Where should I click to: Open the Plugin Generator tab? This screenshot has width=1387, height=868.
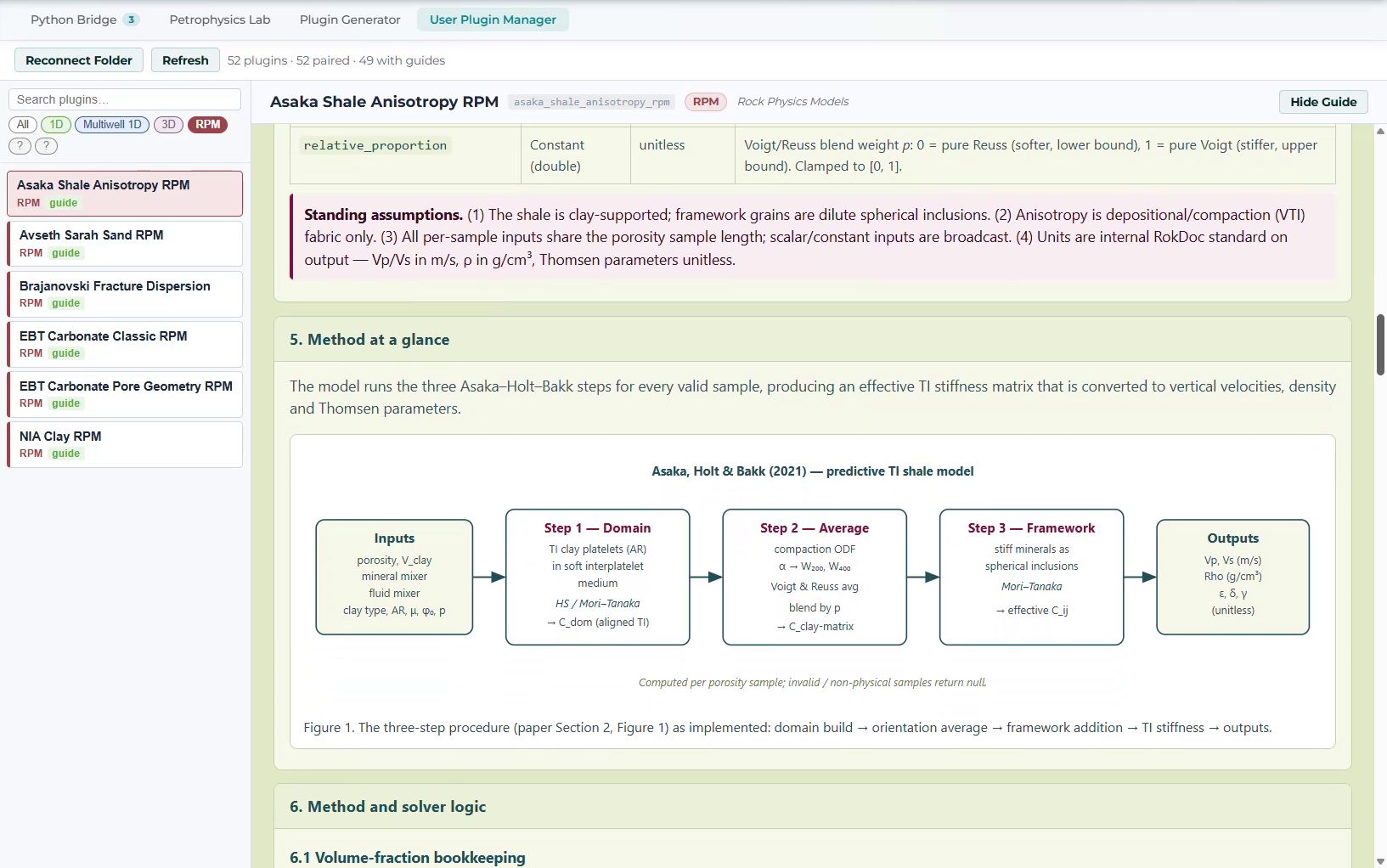[350, 20]
